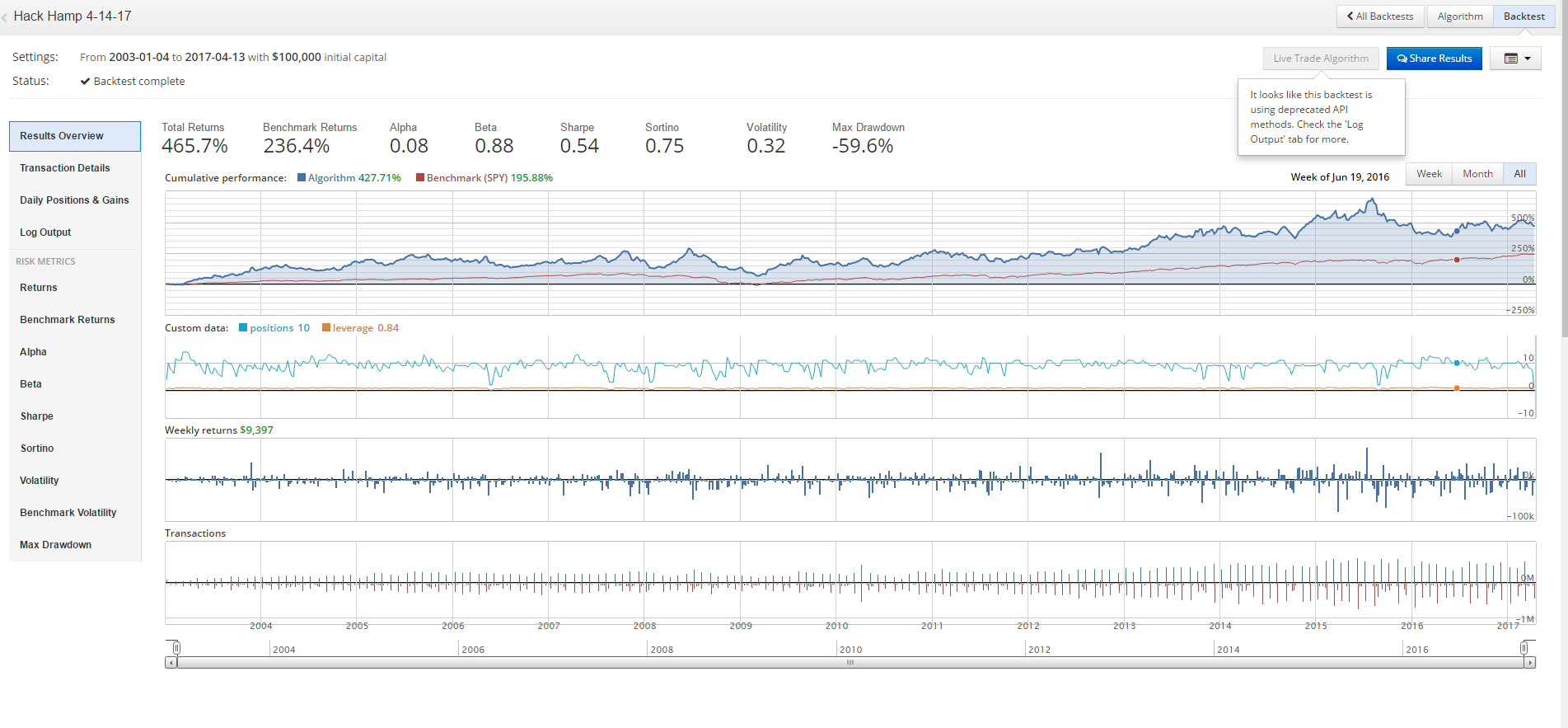The image size is (1568, 728).
Task: Switch to the Algorithm tab
Action: 1460,16
